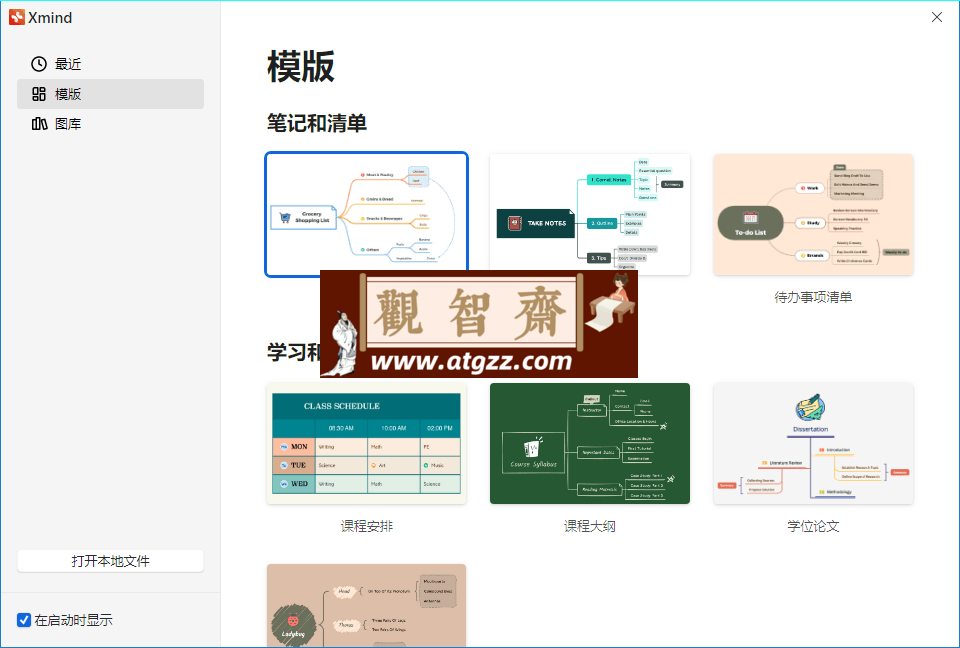Screen dimensions: 960x648
Task: Pick the Ladybug template thumbnail
Action: (x=366, y=605)
